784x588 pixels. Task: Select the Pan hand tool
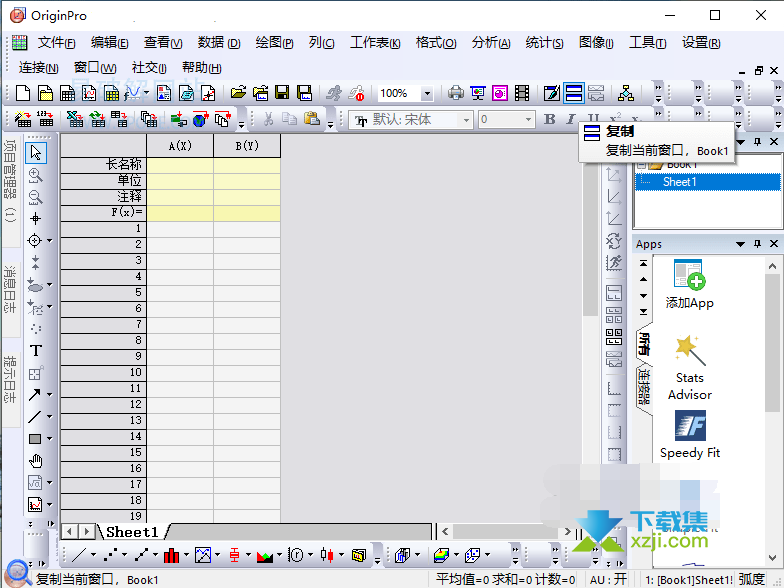35,461
